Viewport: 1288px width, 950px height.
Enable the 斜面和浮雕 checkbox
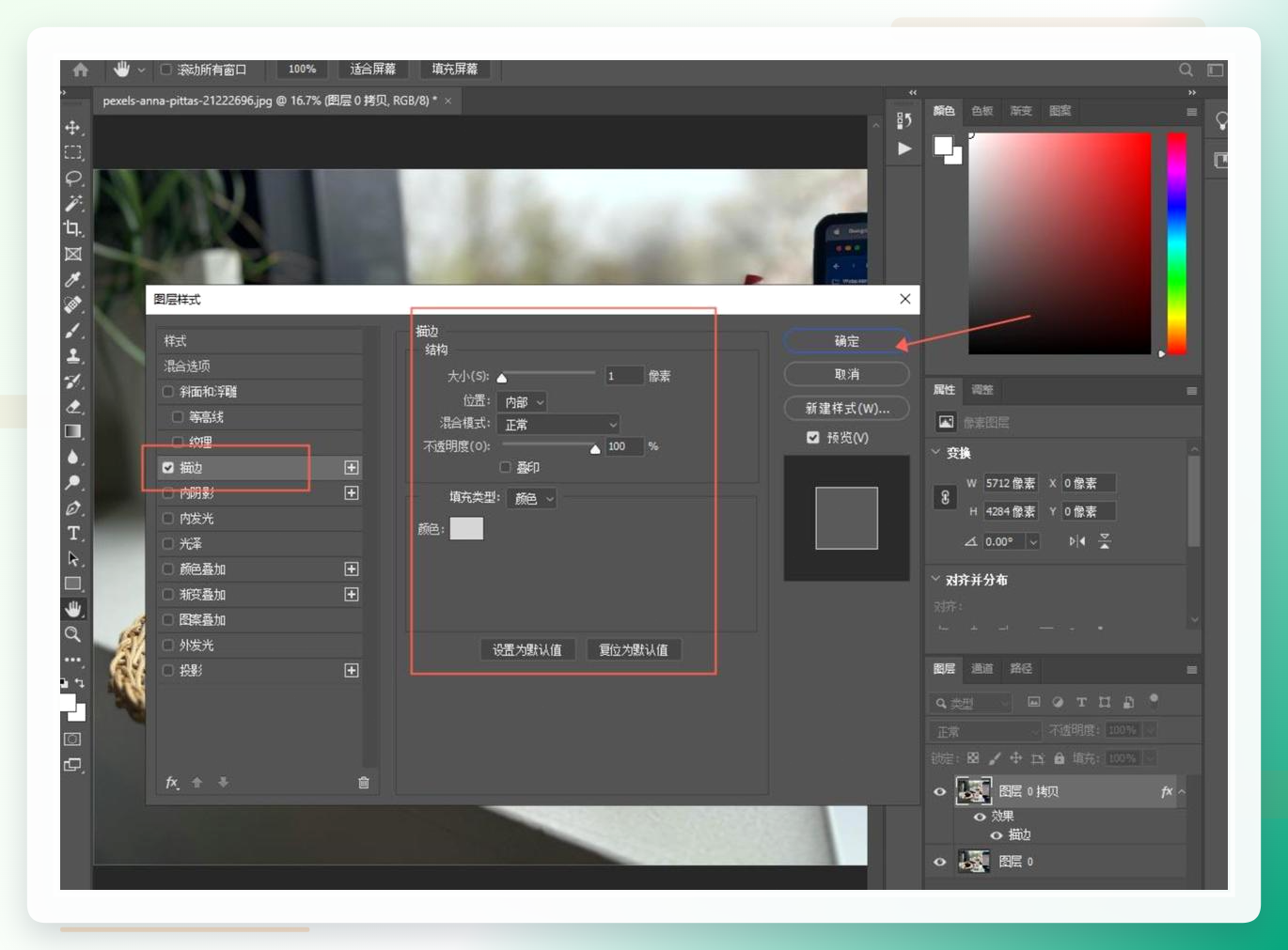168,391
